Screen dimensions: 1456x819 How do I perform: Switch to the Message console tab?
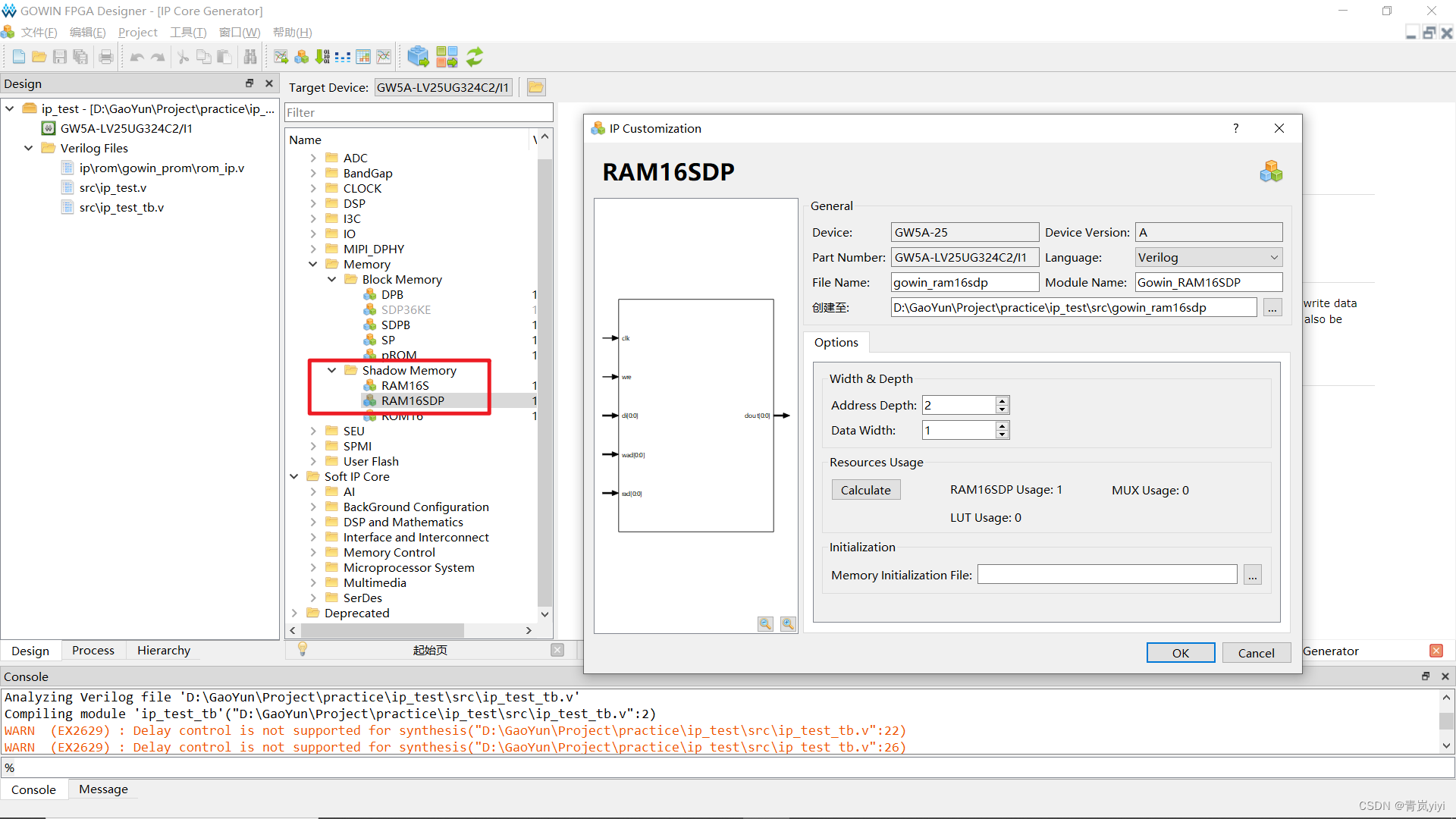(x=102, y=789)
